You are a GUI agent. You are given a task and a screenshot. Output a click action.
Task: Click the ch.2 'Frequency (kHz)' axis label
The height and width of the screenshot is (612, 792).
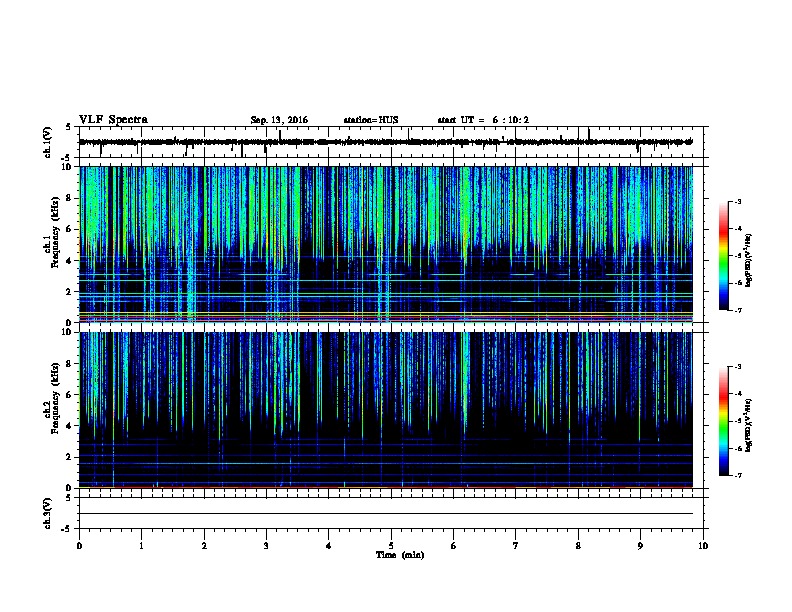55,398
